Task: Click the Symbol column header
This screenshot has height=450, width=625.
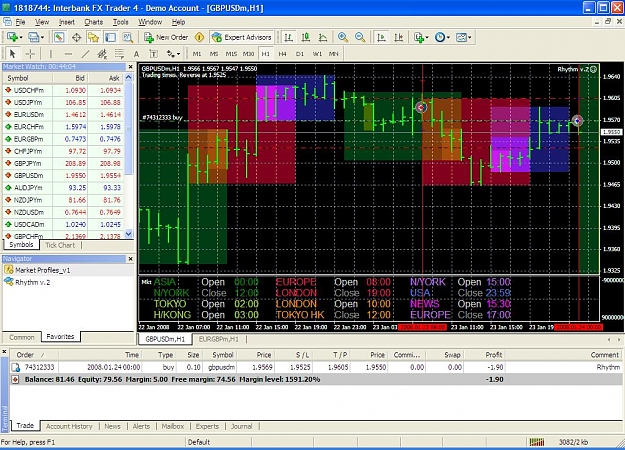Action: pos(27,78)
